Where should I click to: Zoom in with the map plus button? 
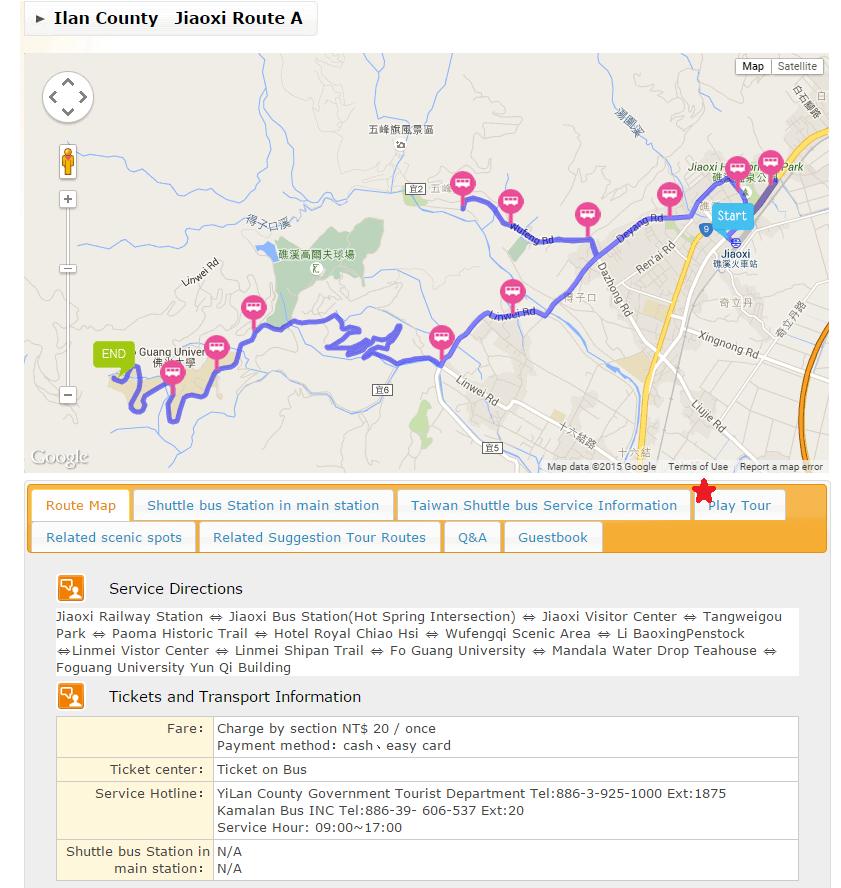(68, 199)
